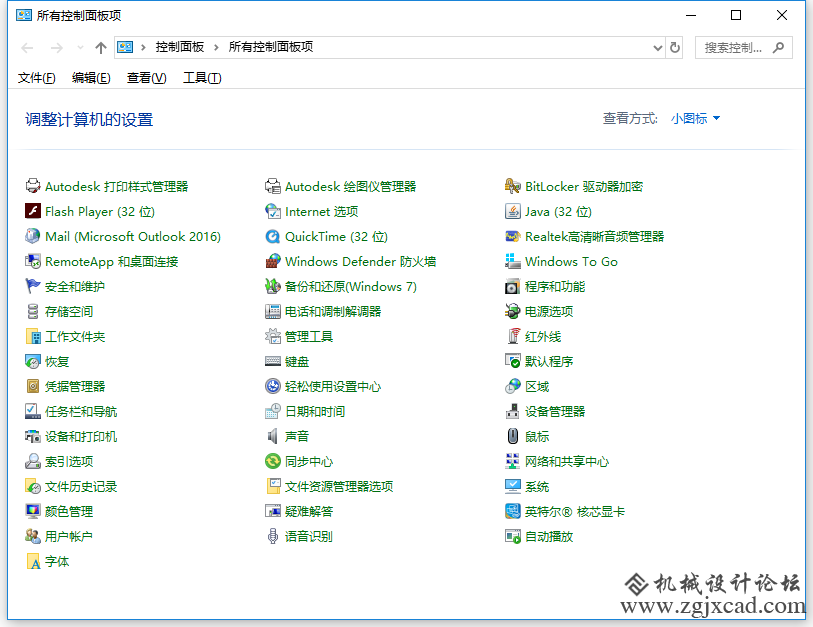Open the 设备和打印机 link
Image resolution: width=813 pixels, height=627 pixels.
[x=81, y=436]
